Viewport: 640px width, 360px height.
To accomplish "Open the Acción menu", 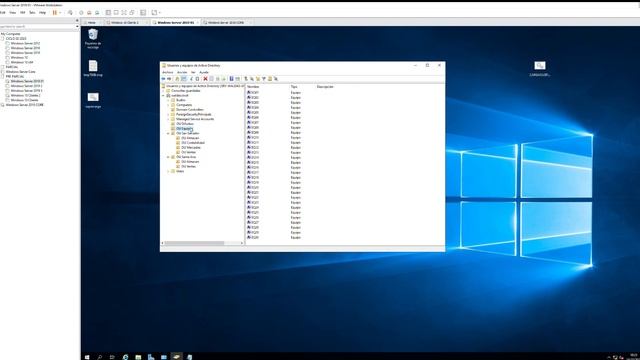I will click(x=182, y=72).
